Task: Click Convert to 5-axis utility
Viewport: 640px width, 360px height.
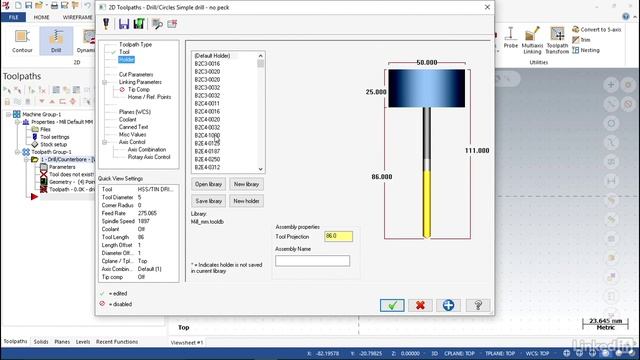Action: click(x=596, y=29)
